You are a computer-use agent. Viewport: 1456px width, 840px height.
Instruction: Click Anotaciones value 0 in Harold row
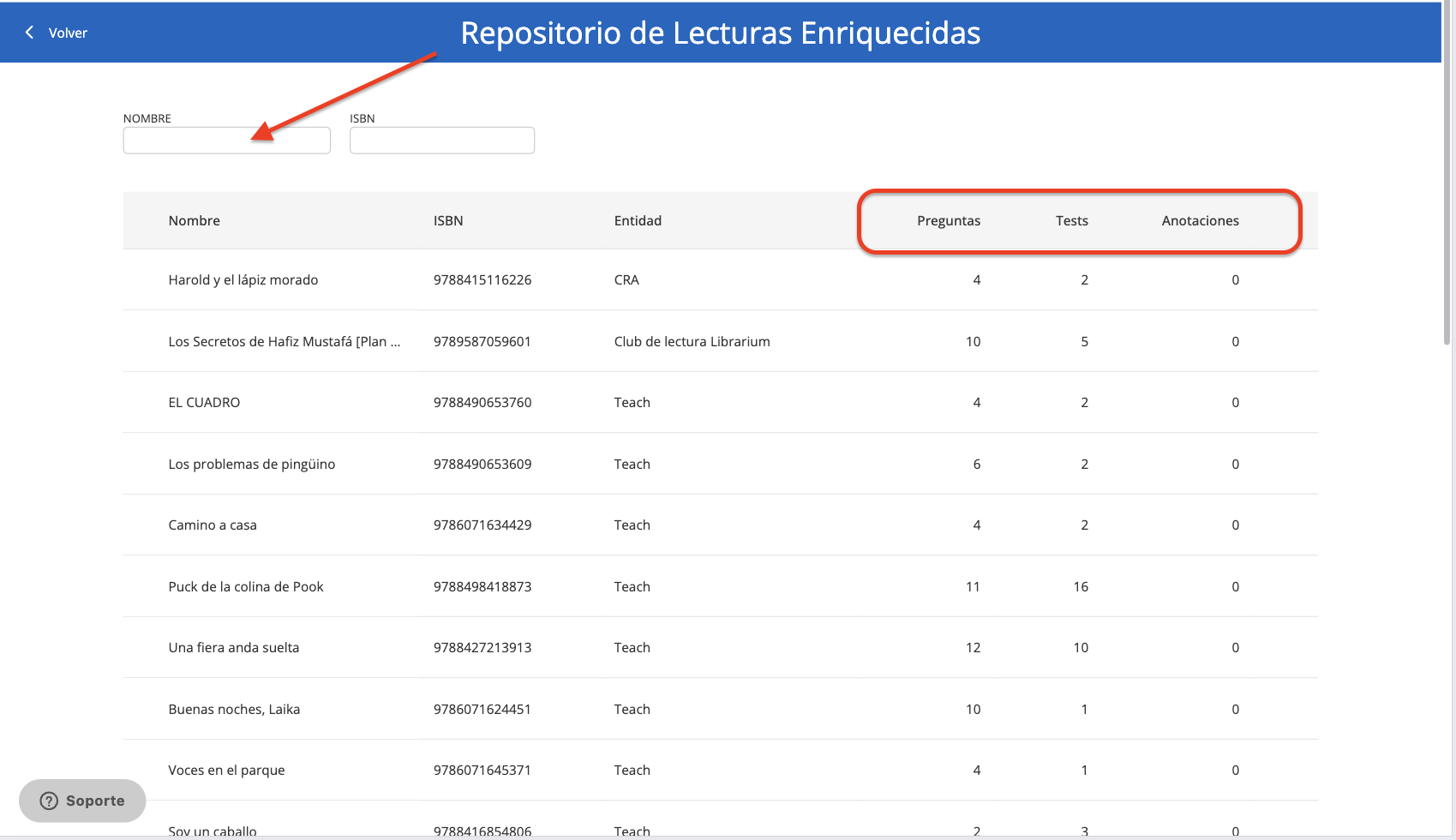(x=1235, y=280)
